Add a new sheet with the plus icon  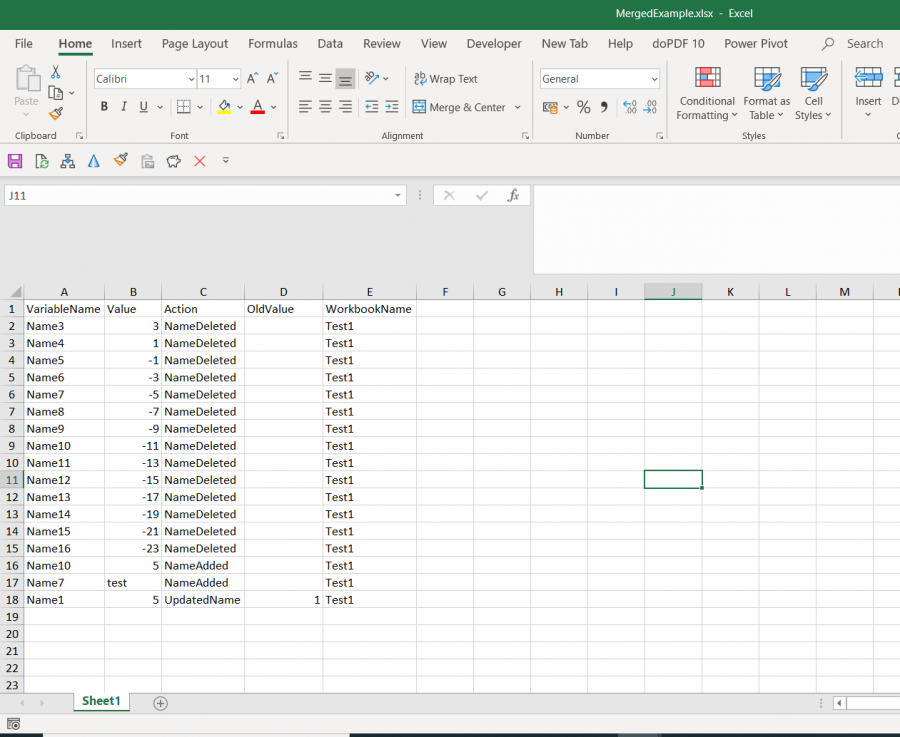coord(161,703)
